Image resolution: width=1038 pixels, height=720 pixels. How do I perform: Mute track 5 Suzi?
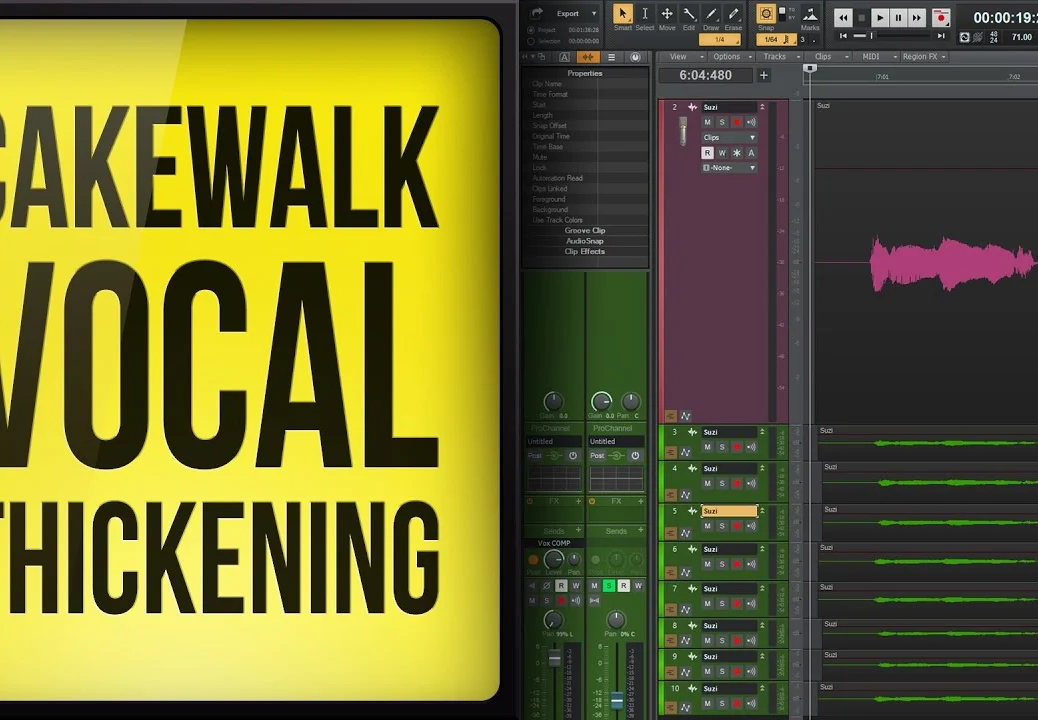[707, 526]
